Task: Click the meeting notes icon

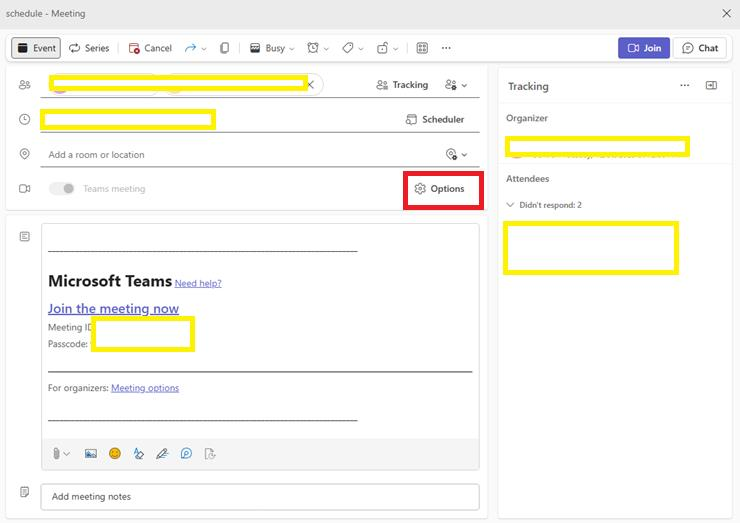Action: tap(25, 492)
